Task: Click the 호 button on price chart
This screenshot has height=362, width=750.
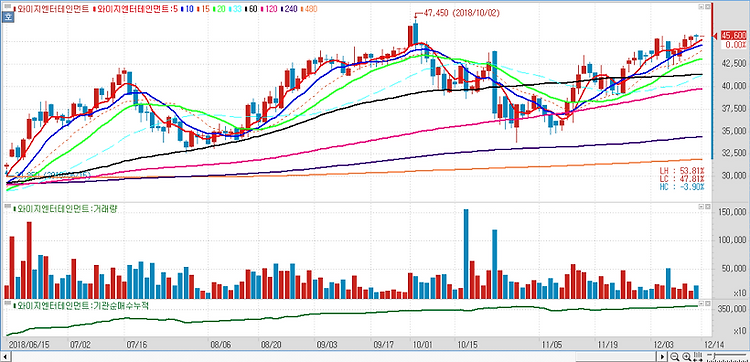Action: (8, 17)
